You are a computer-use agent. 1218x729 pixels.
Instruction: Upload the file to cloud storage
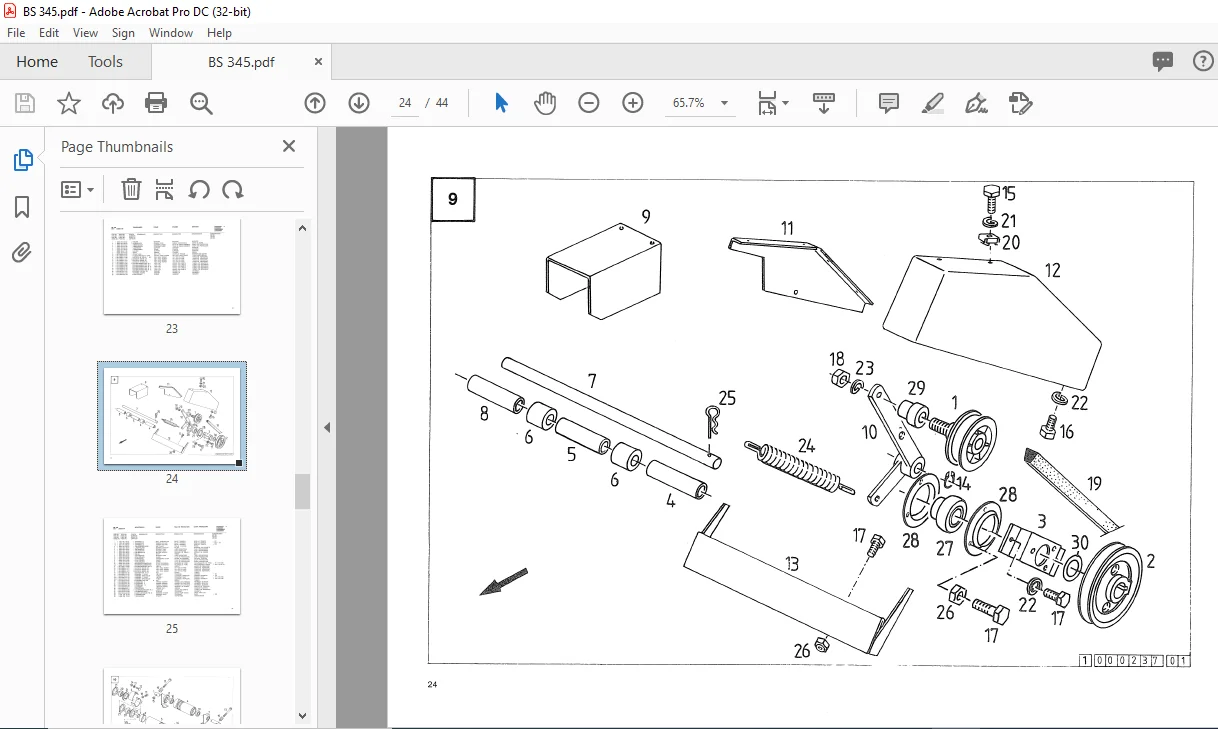coord(113,103)
